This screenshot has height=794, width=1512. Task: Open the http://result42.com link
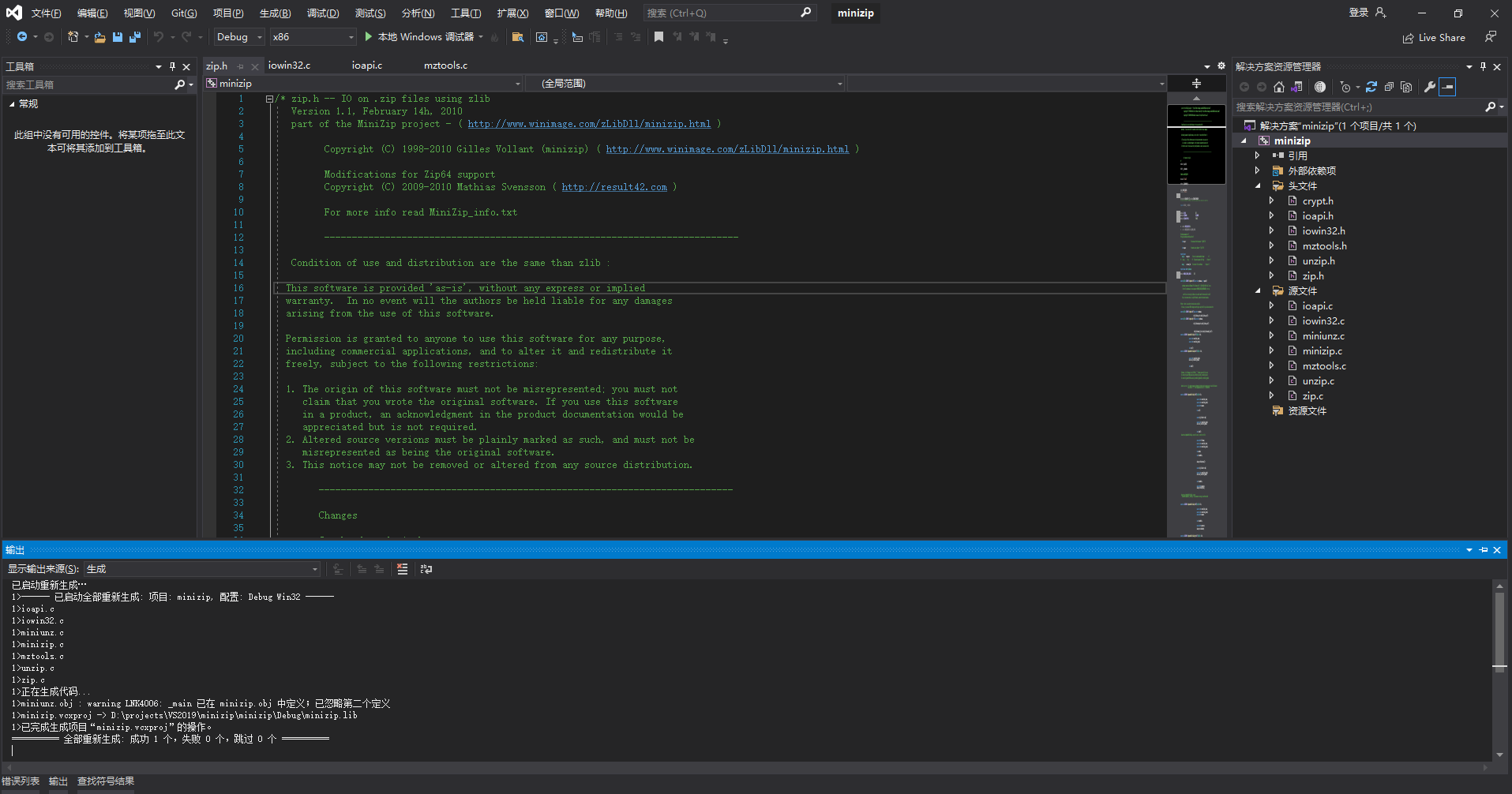pyautogui.click(x=614, y=188)
